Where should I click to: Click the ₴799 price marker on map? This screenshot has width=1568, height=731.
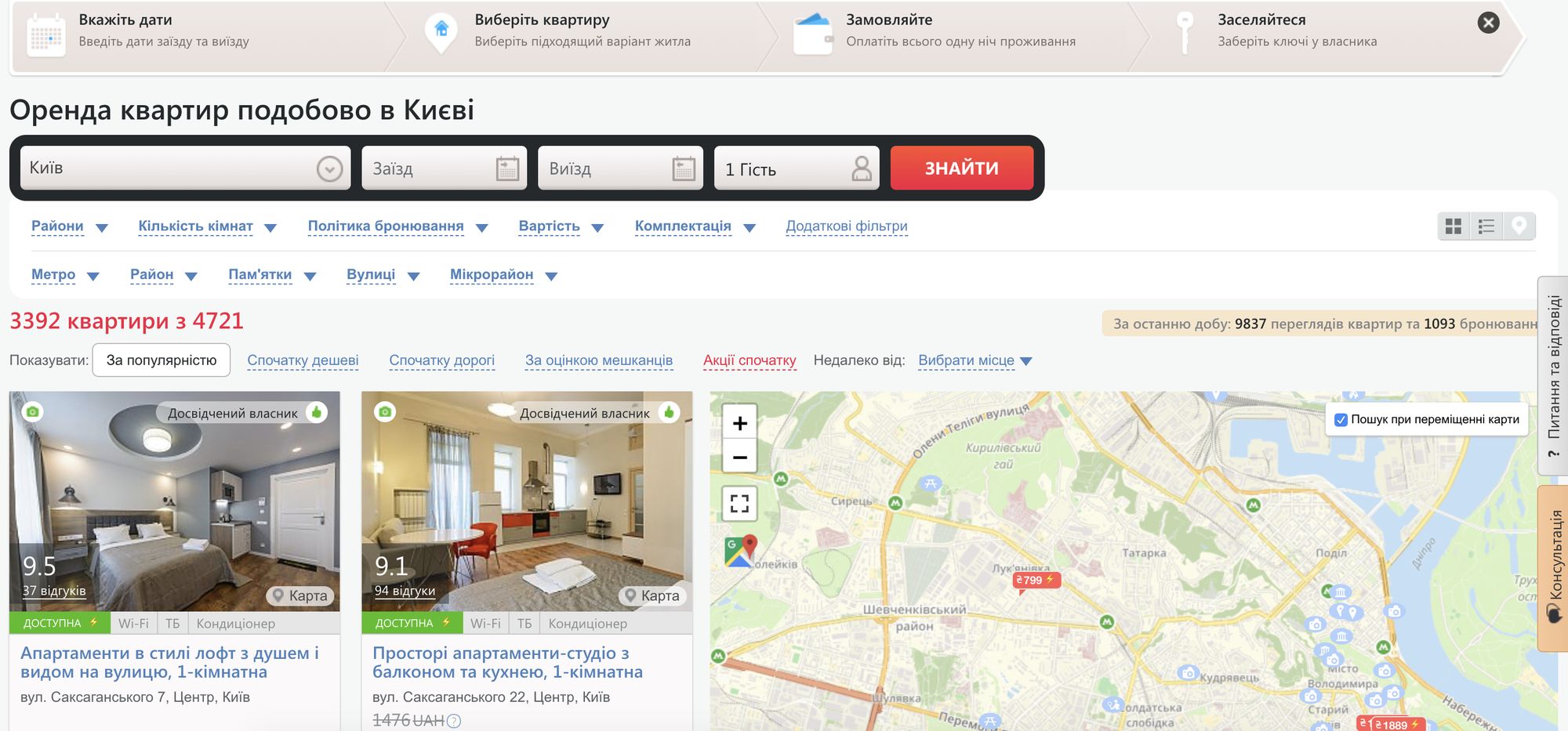click(1035, 581)
